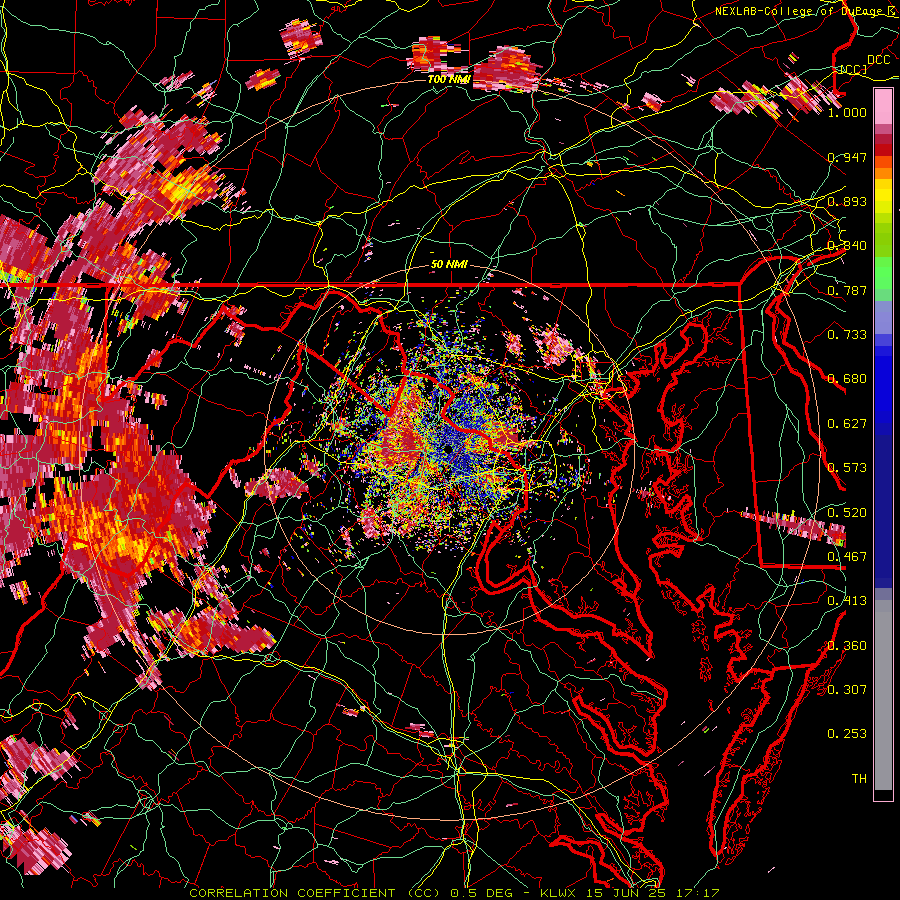Select the 0.520 scale value
This screenshot has width=900, height=900.
[847, 513]
